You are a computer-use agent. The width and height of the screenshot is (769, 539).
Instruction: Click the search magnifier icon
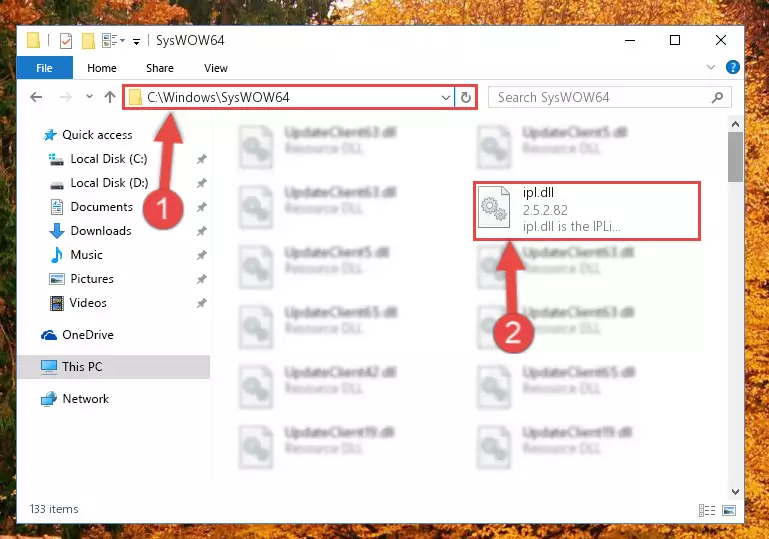pyautogui.click(x=718, y=98)
